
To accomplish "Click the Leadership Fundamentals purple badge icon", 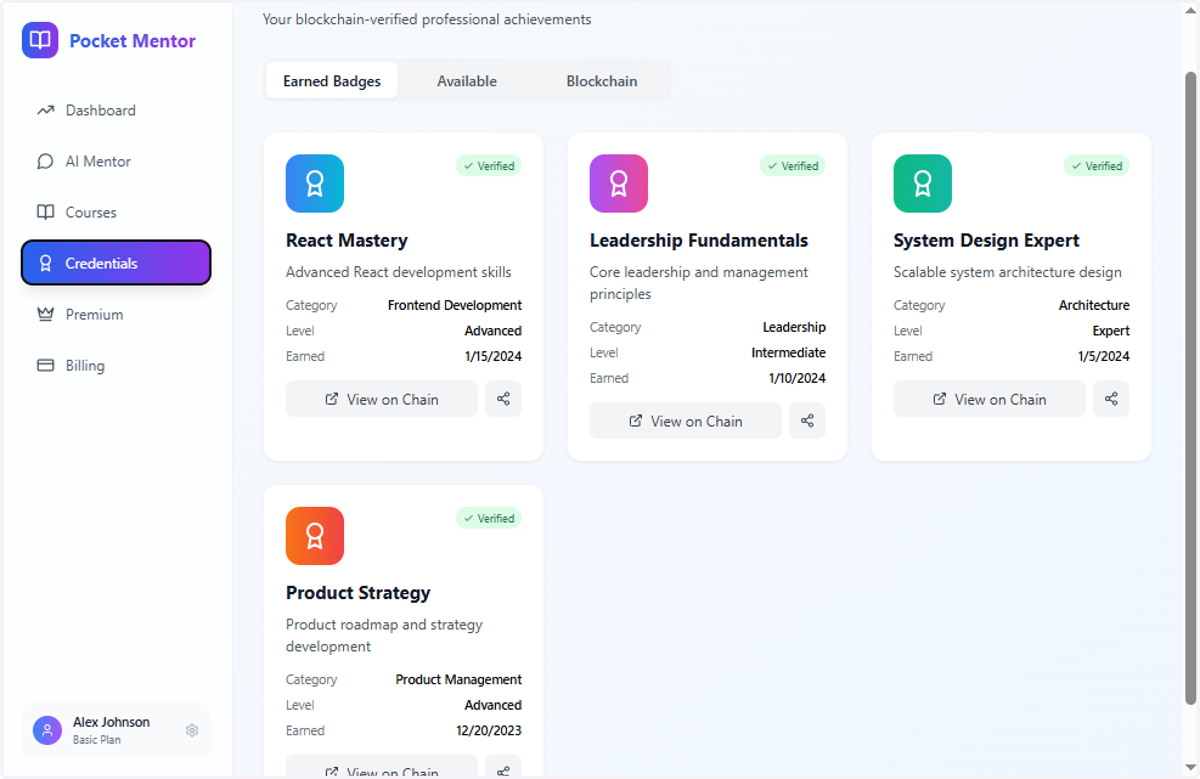I will pyautogui.click(x=619, y=183).
